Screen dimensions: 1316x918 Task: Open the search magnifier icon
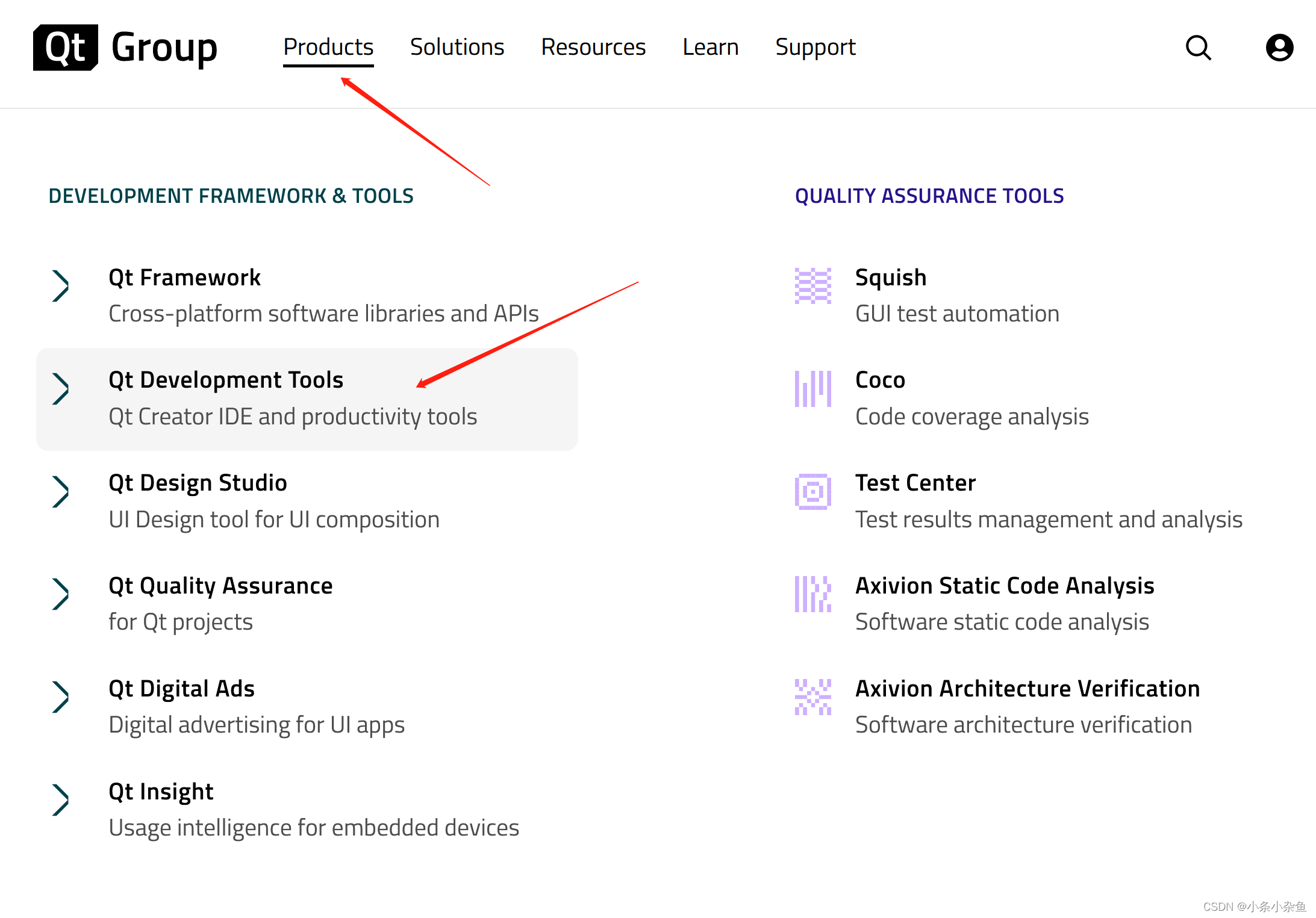(1198, 48)
